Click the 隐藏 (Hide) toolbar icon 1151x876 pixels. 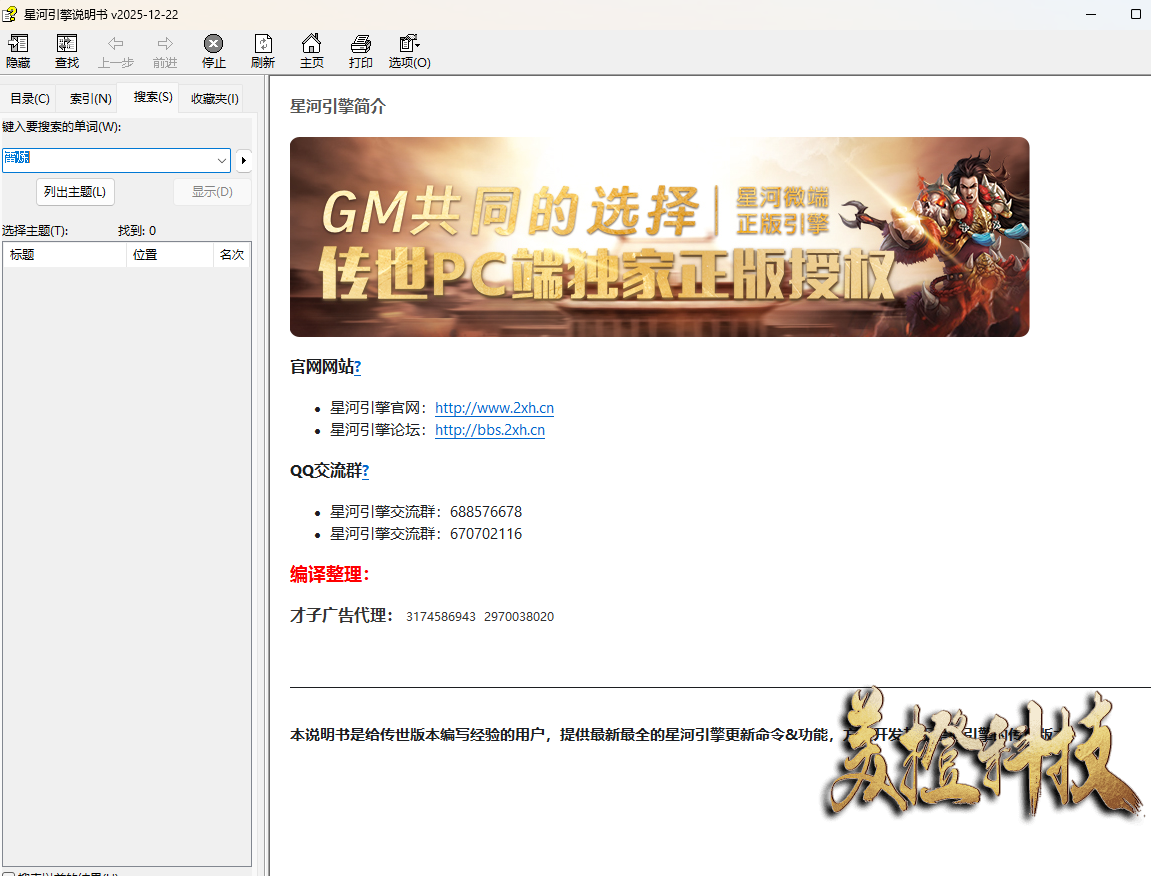click(18, 45)
